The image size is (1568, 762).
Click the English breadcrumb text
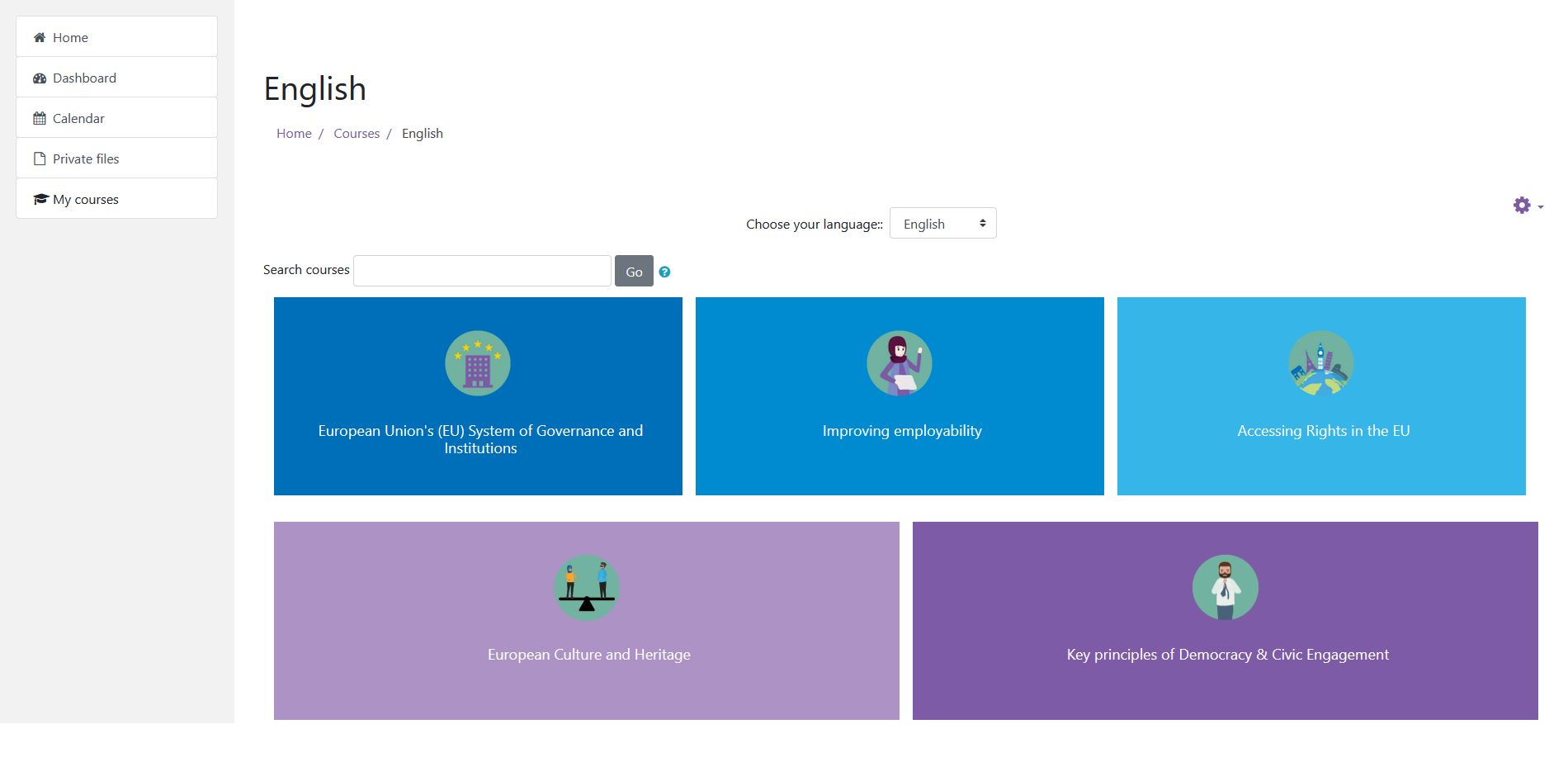pos(423,133)
